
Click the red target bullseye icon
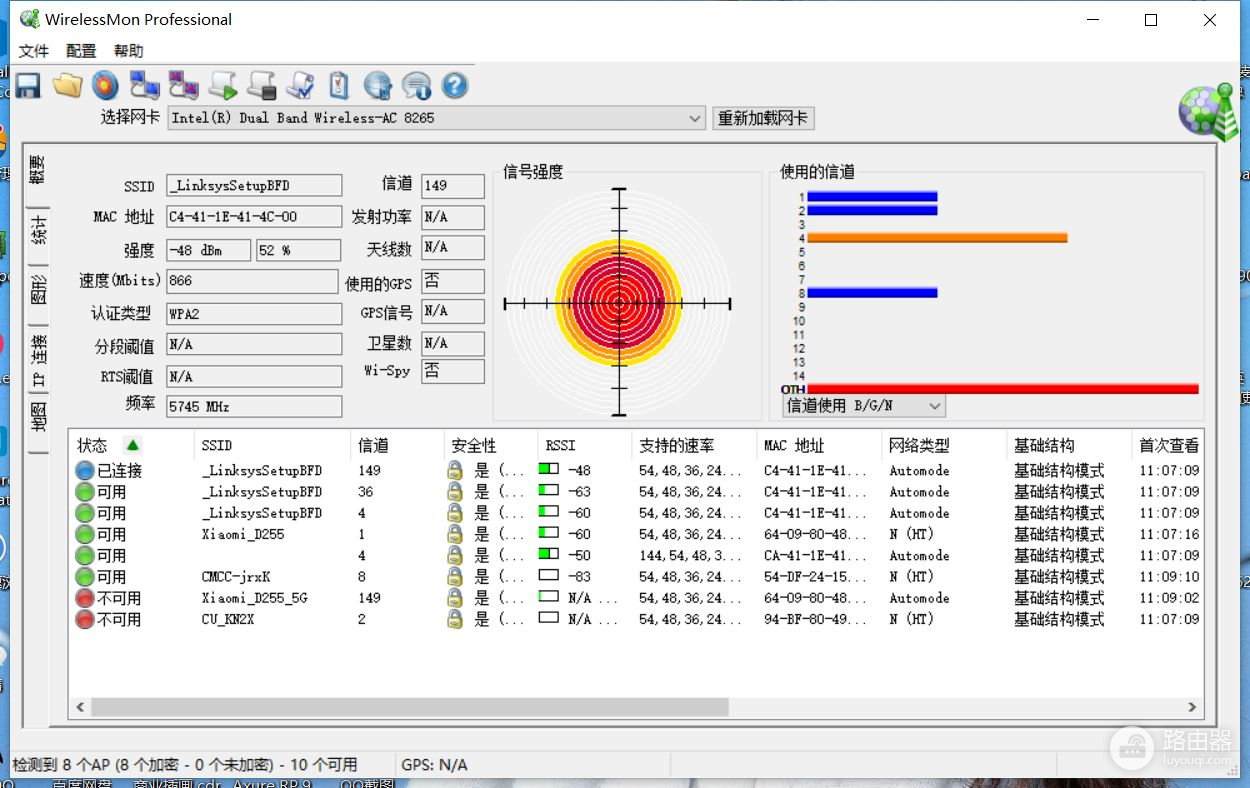point(105,86)
